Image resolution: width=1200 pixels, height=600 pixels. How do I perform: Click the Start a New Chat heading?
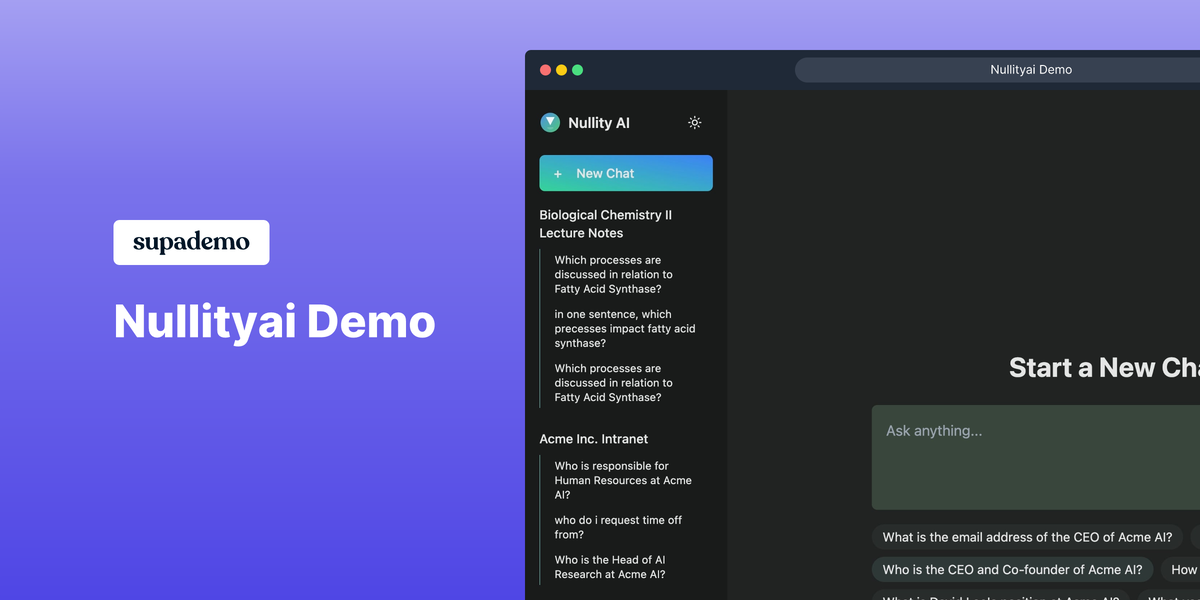1104,368
